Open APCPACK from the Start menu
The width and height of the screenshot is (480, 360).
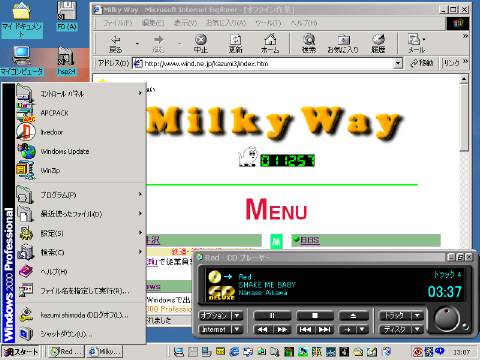81,113
